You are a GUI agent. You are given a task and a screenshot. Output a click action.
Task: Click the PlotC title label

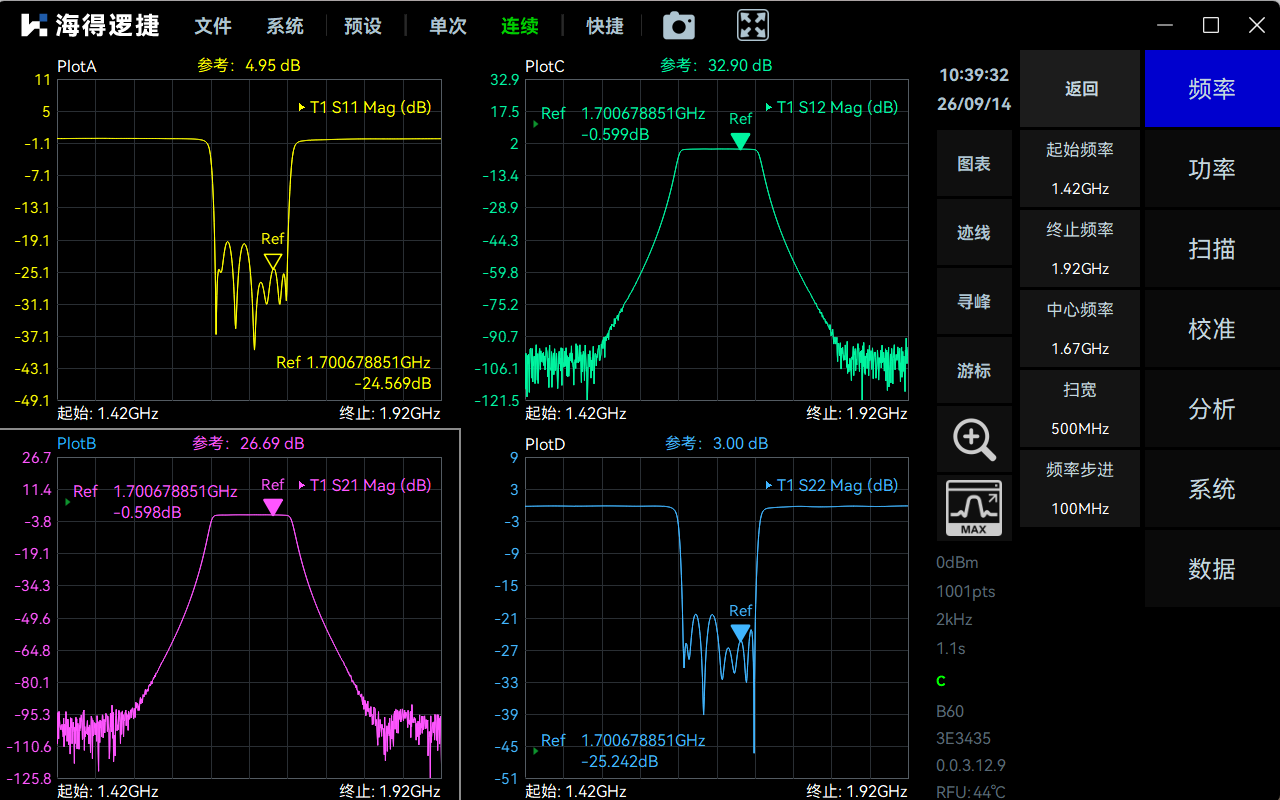click(545, 67)
